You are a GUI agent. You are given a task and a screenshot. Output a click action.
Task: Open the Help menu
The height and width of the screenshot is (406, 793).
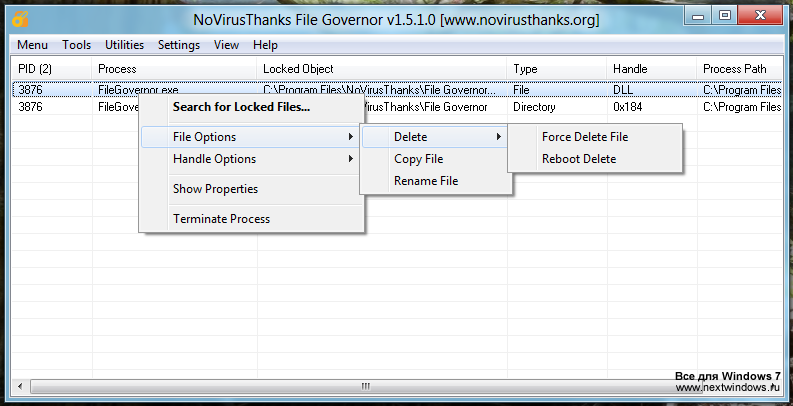(x=265, y=45)
